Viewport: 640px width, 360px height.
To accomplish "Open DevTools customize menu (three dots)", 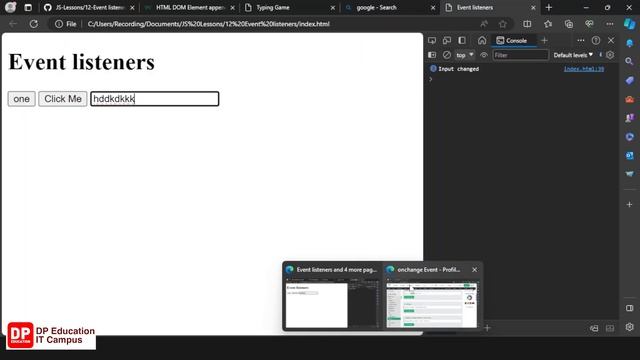I will [580, 40].
